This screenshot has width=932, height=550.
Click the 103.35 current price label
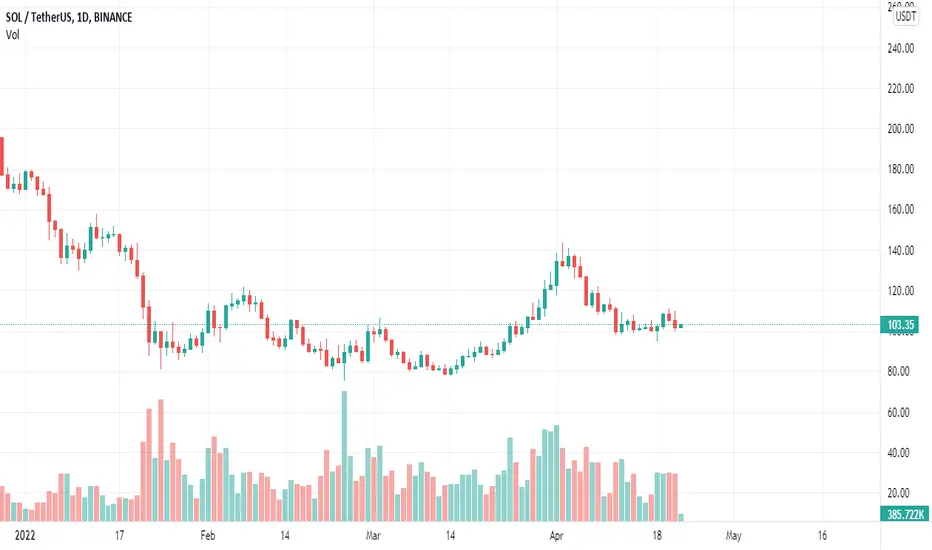click(x=900, y=325)
